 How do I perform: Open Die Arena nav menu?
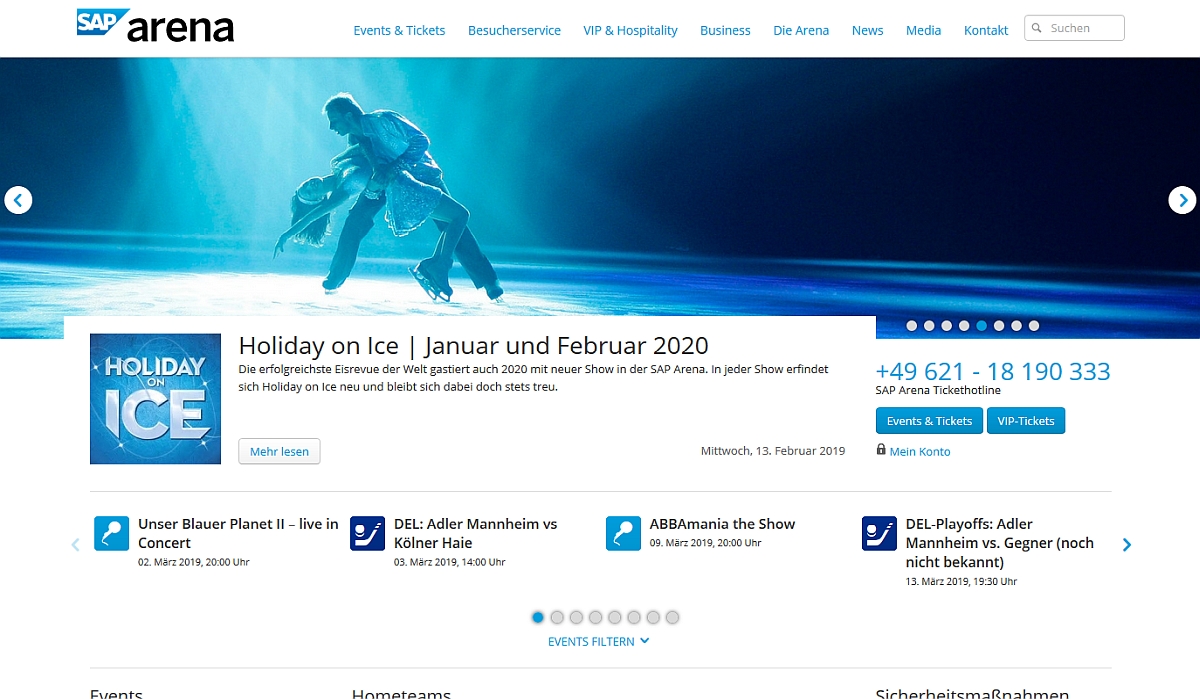[x=801, y=30]
